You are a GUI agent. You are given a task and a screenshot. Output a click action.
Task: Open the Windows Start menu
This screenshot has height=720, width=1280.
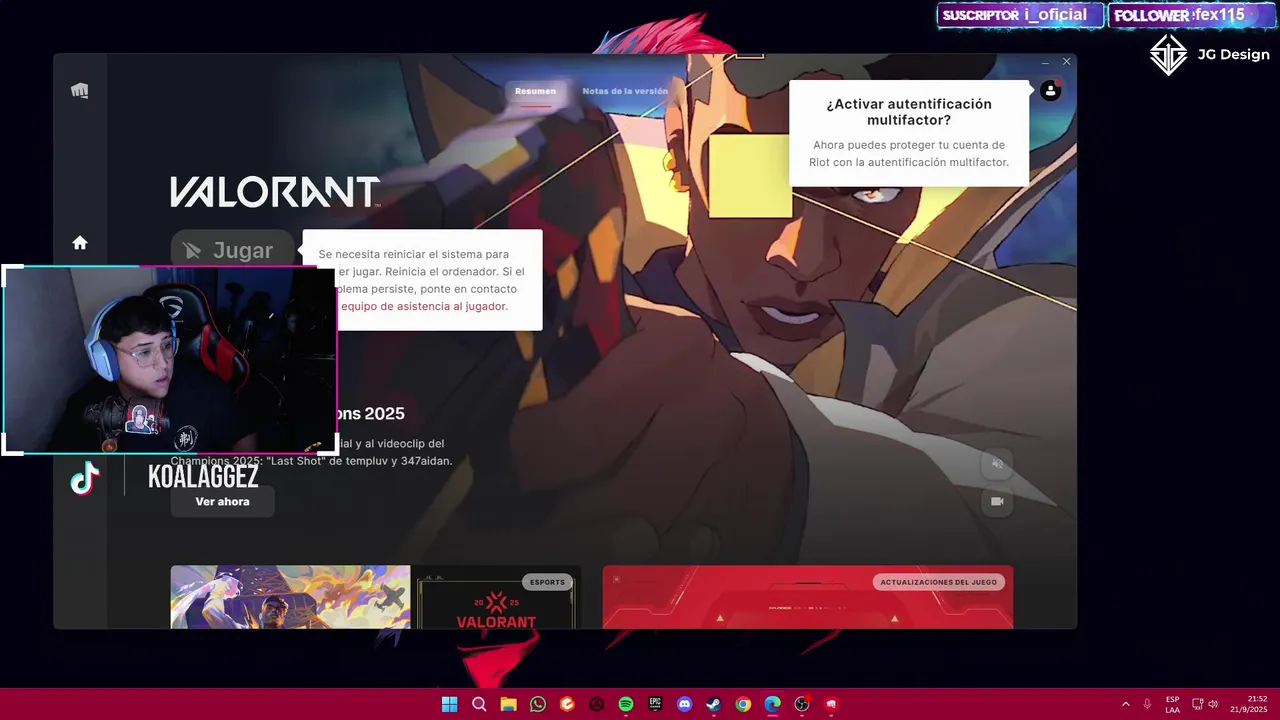coord(450,704)
